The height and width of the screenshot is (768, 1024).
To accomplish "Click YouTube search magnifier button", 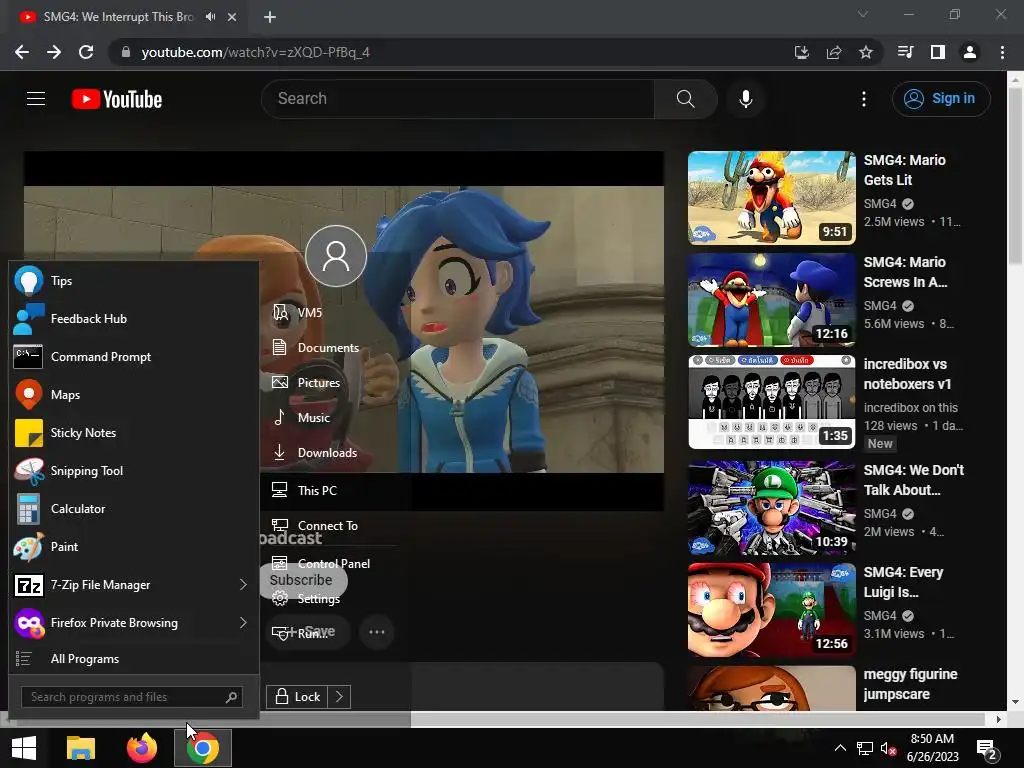I will click(686, 99).
